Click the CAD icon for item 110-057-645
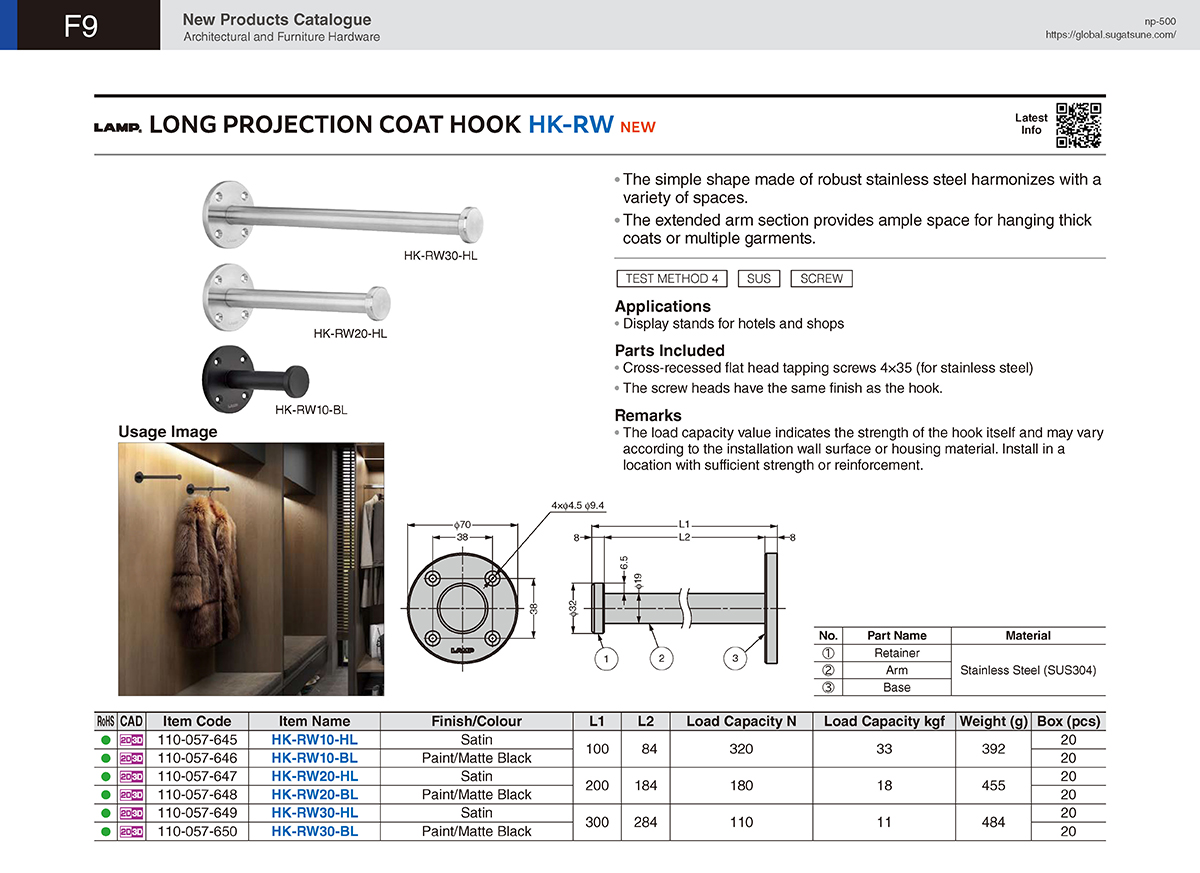The width and height of the screenshot is (1200, 873). [x=131, y=740]
